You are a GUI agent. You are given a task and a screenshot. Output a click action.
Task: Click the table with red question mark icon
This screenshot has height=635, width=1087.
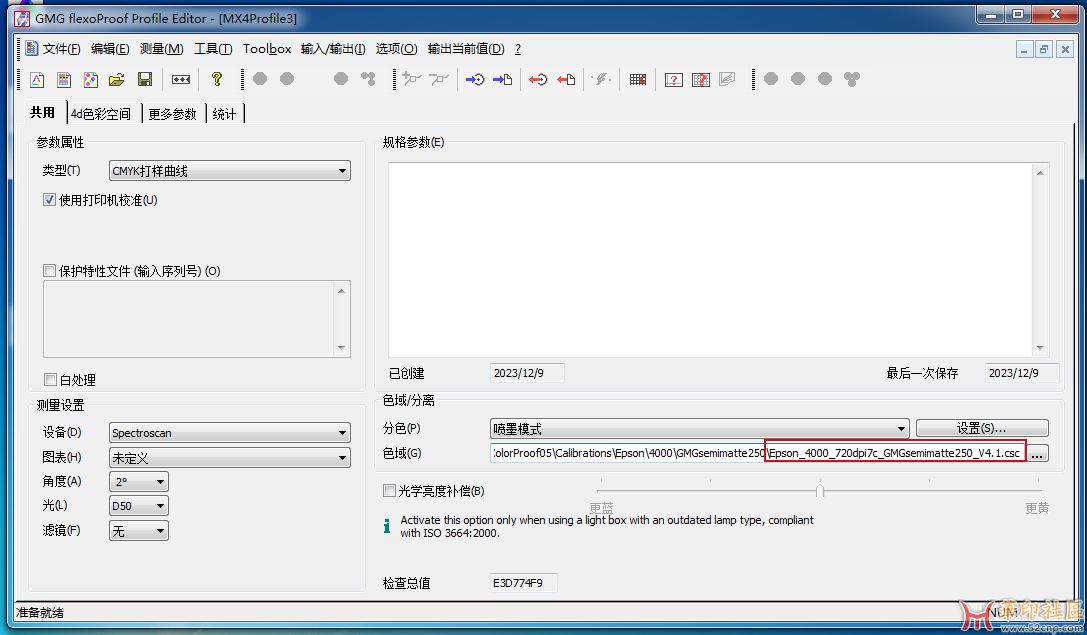point(701,80)
